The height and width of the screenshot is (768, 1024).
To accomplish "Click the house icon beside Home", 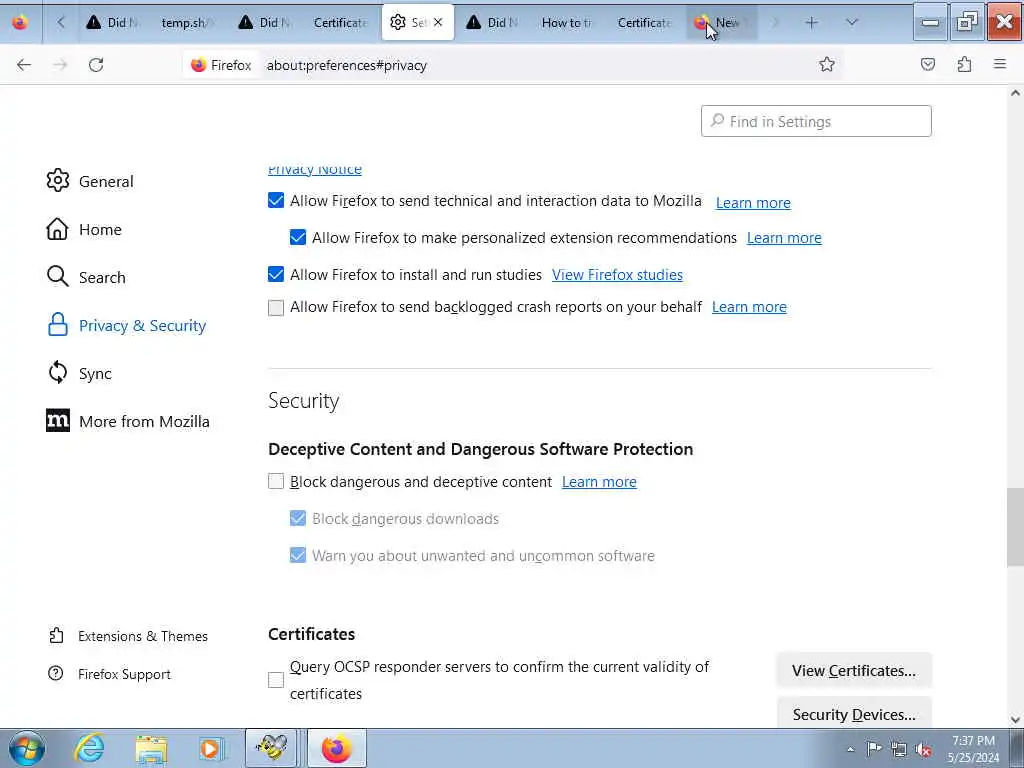I will (57, 229).
